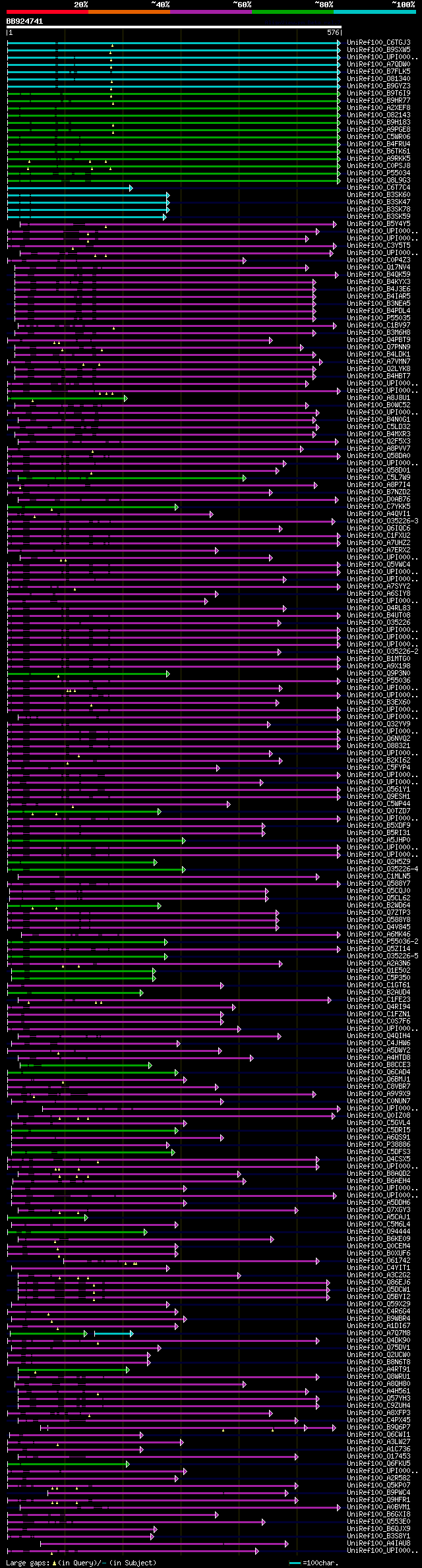Image resolution: width=422 pixels, height=1568 pixels.
Task: Select hit UniRef100_B5Y4Y5
Action: 378,224
